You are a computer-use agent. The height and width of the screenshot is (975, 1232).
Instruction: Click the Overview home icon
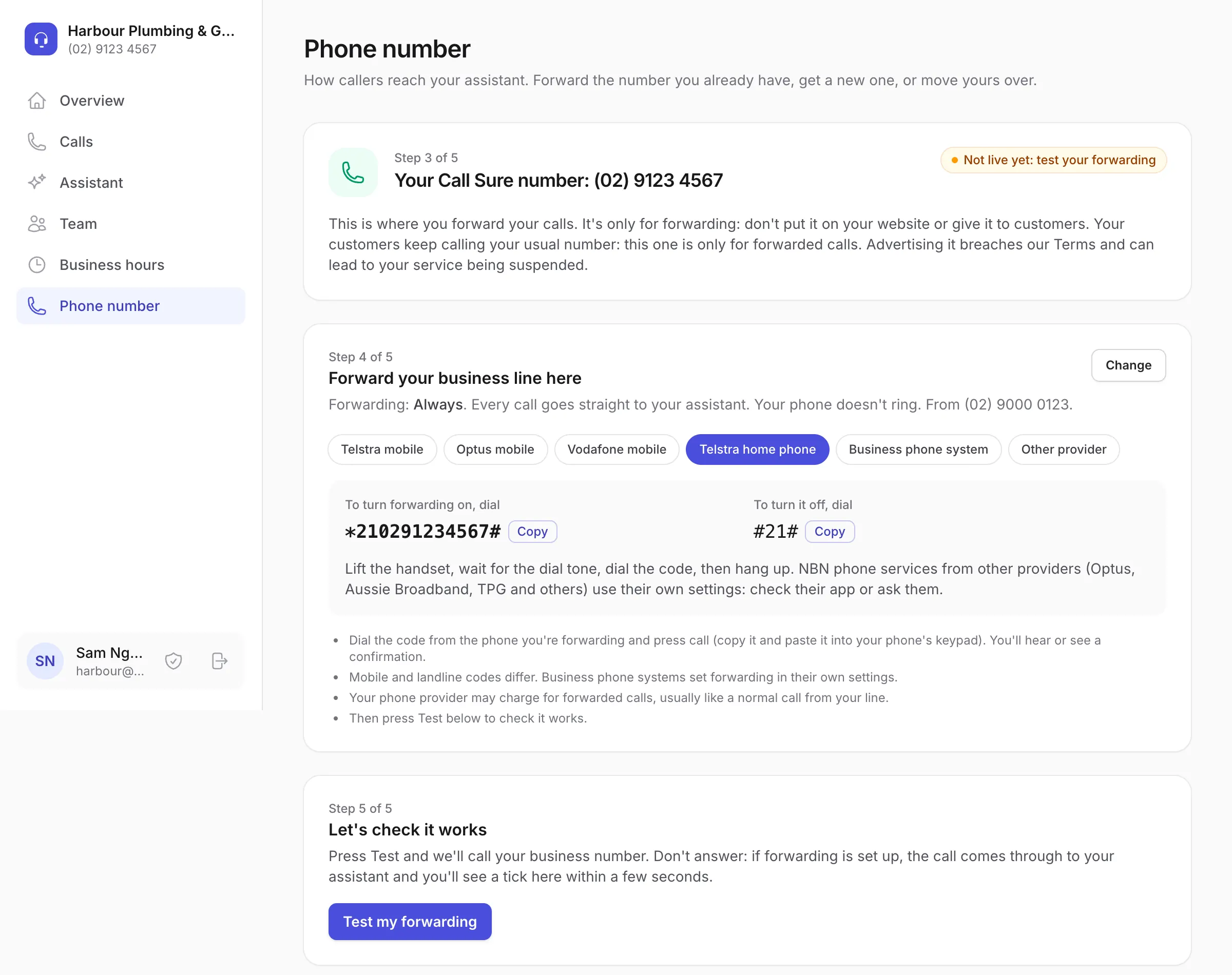[37, 101]
